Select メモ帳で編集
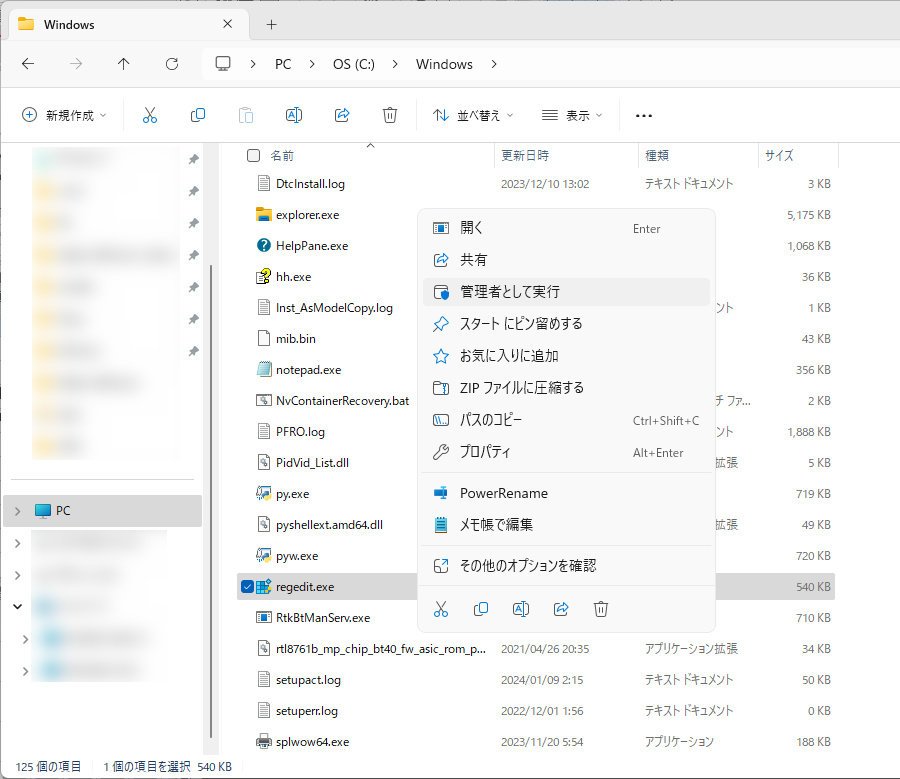The height and width of the screenshot is (779, 900). click(x=567, y=524)
